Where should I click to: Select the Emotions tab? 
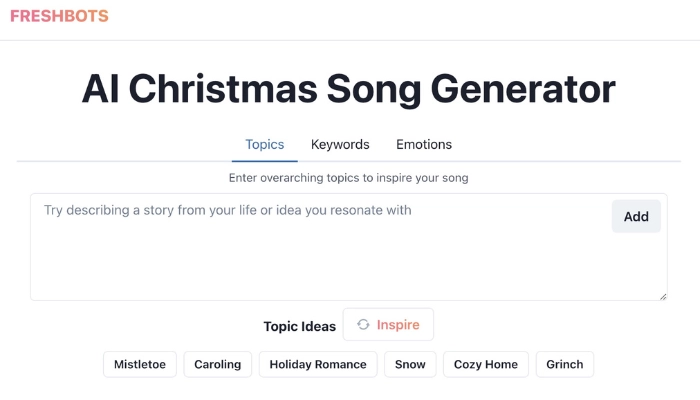[424, 145]
